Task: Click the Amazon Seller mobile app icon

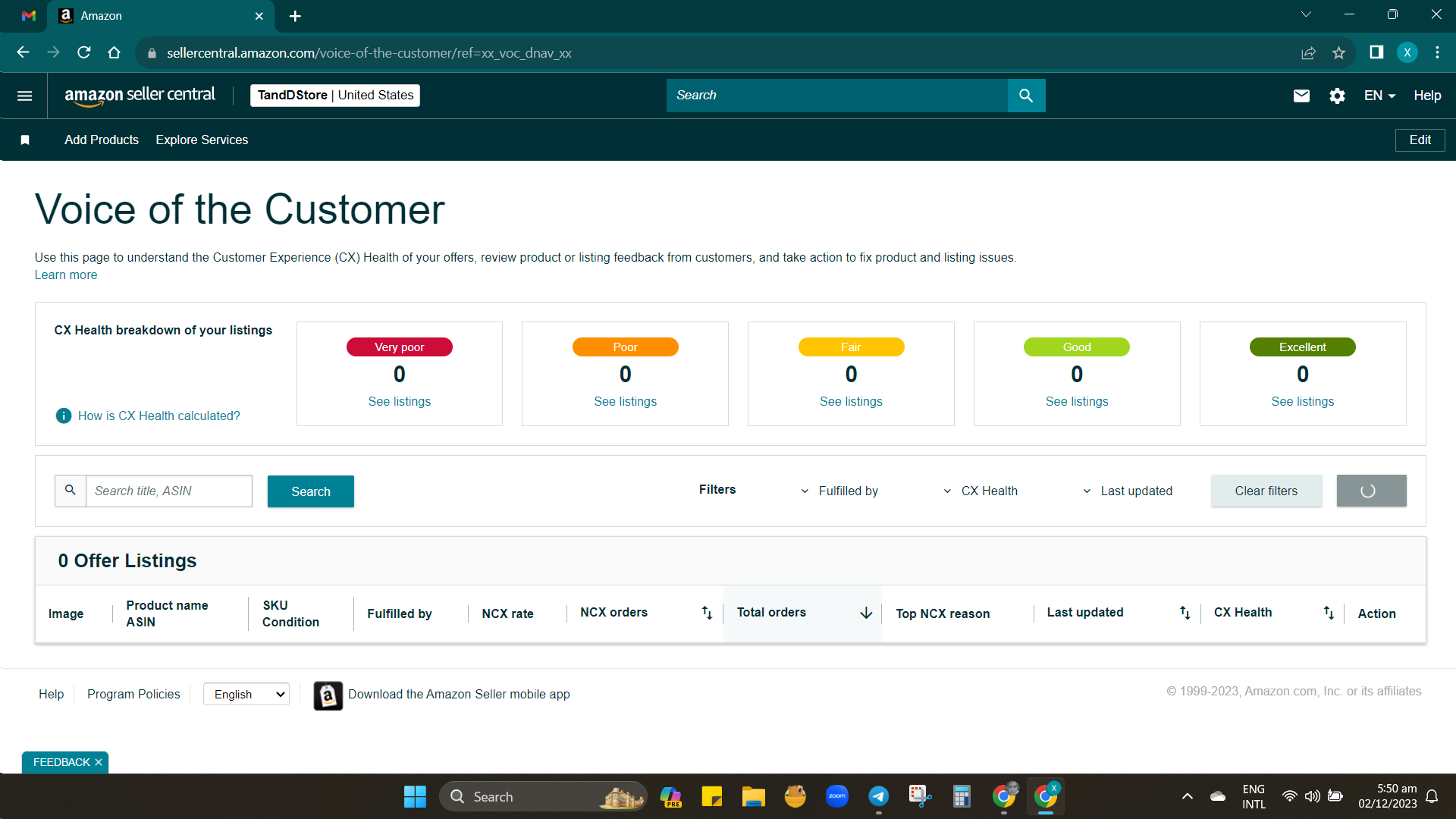Action: click(x=328, y=695)
